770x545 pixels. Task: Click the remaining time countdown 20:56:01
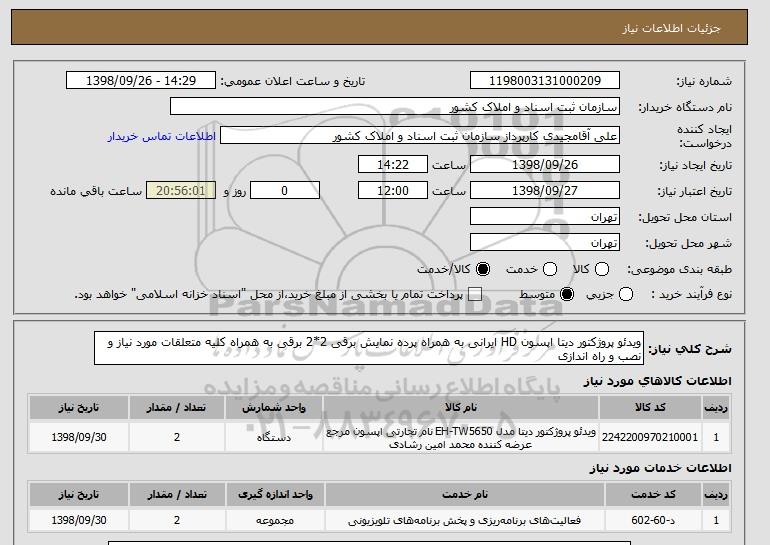pyautogui.click(x=181, y=191)
